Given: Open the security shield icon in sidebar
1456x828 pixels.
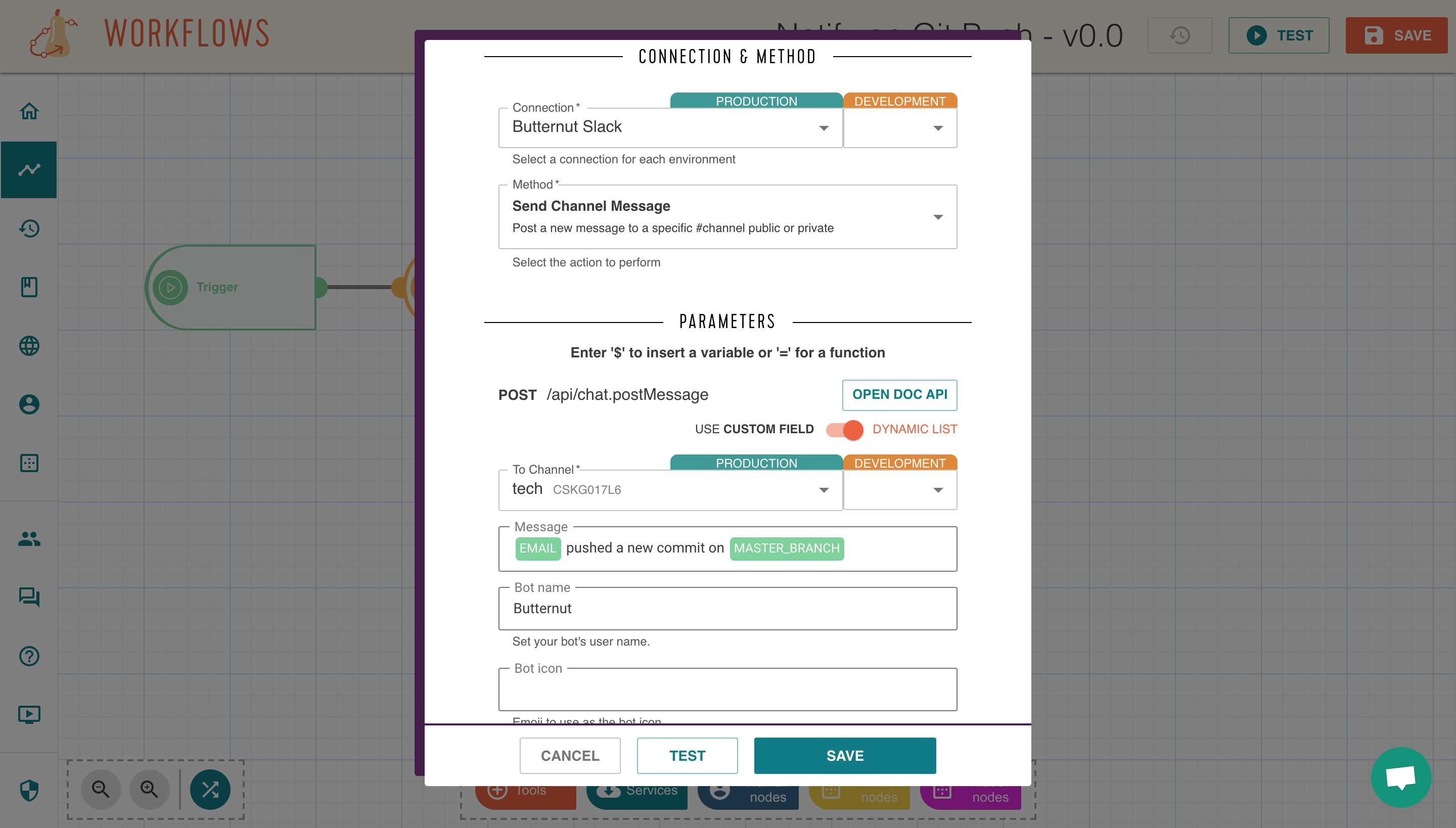Looking at the screenshot, I should (29, 790).
